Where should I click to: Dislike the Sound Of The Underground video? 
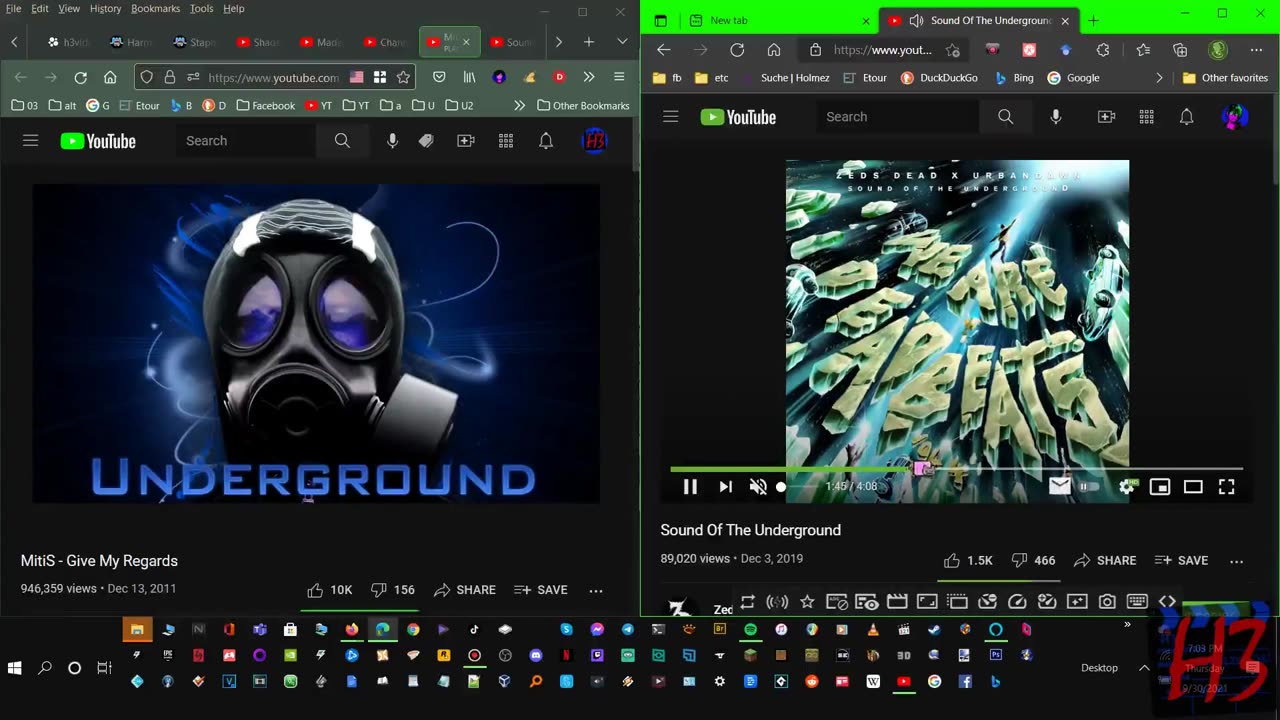click(1033, 561)
